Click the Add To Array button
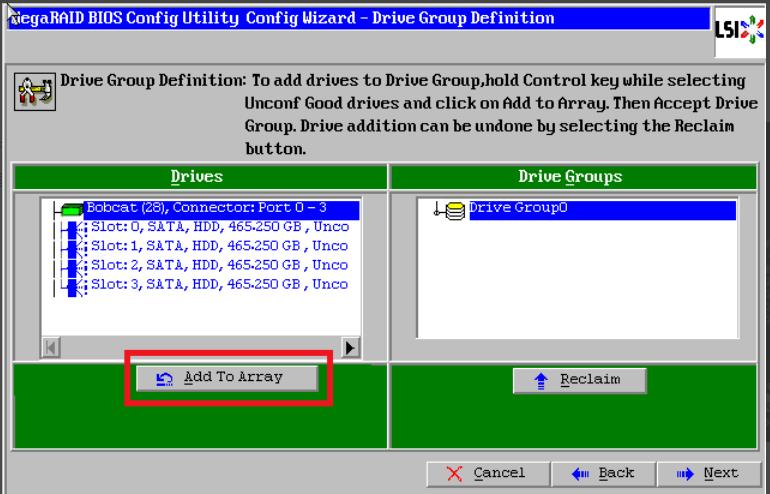The height and width of the screenshot is (494, 770). click(x=227, y=378)
